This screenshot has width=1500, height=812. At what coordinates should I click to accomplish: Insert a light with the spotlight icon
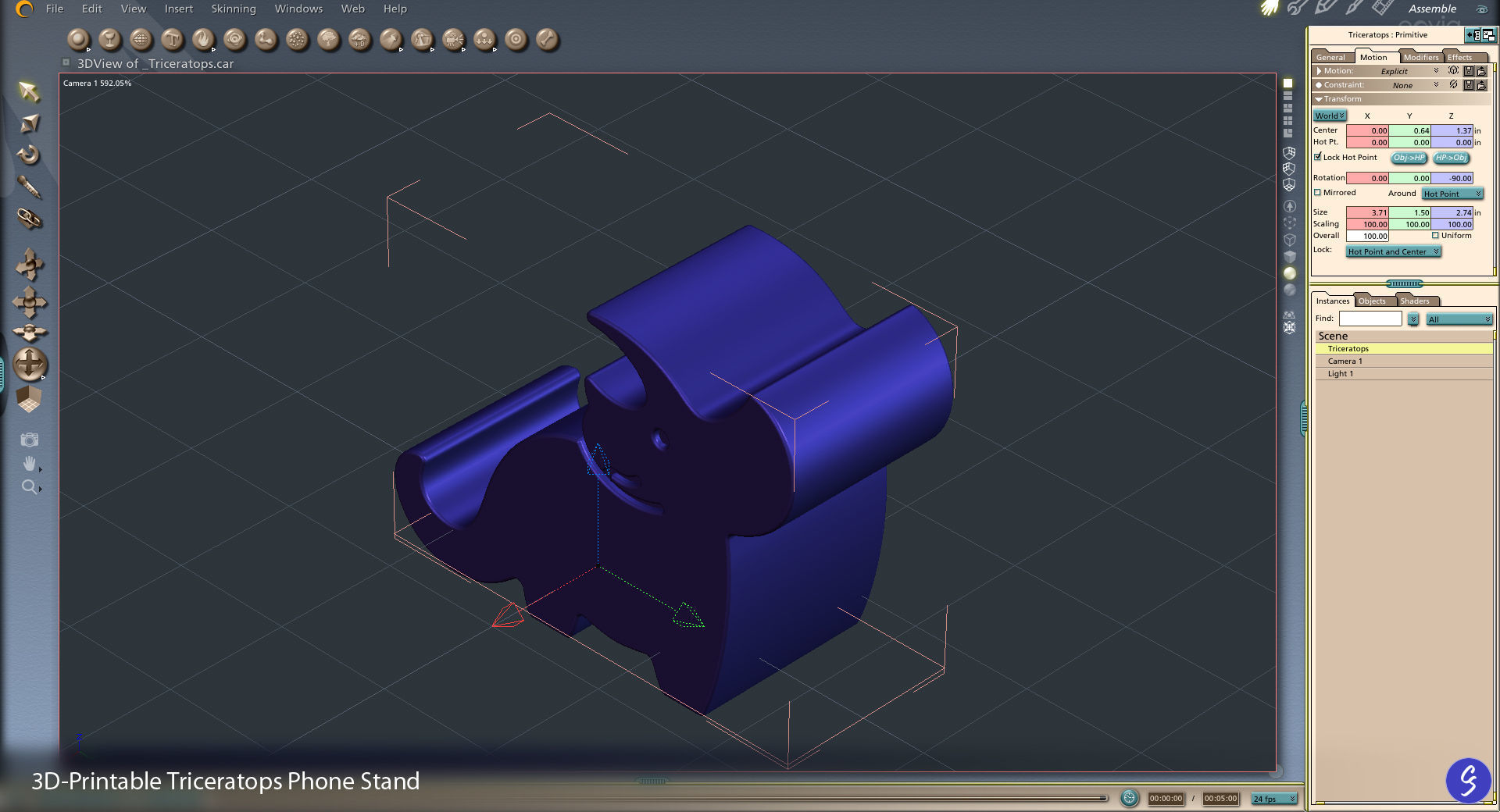(x=391, y=39)
